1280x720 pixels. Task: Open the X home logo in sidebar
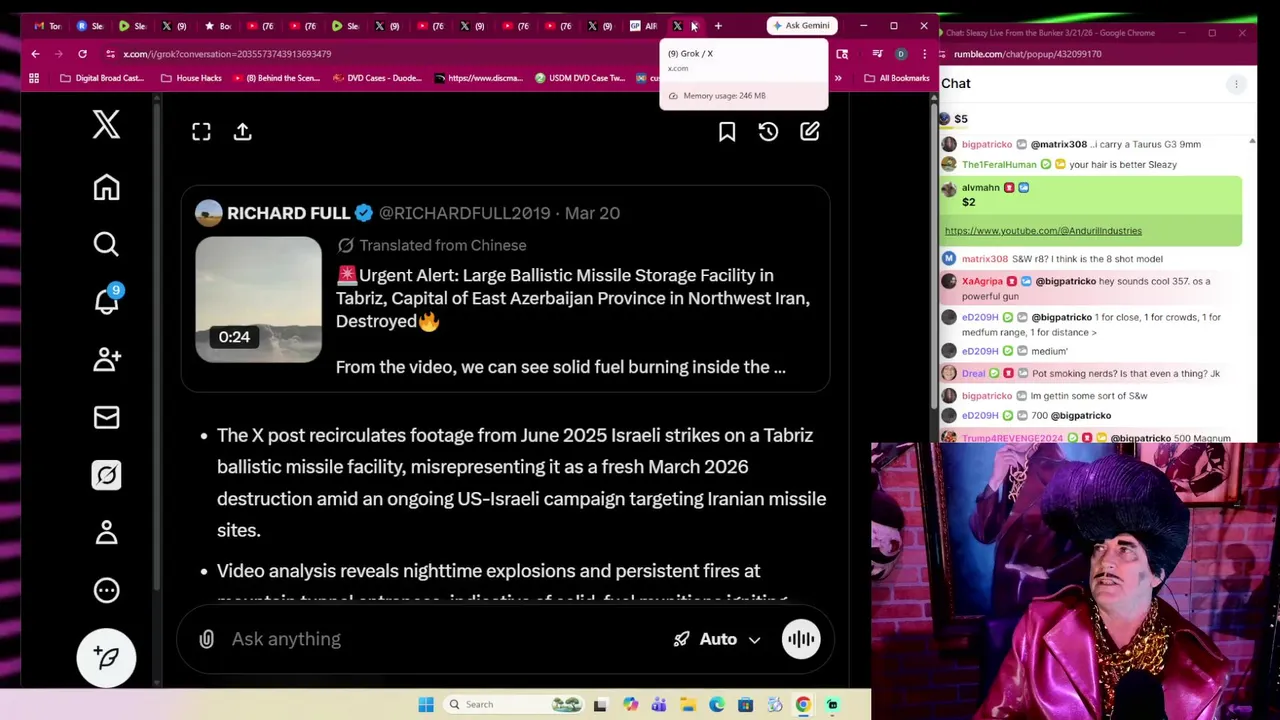coord(106,125)
